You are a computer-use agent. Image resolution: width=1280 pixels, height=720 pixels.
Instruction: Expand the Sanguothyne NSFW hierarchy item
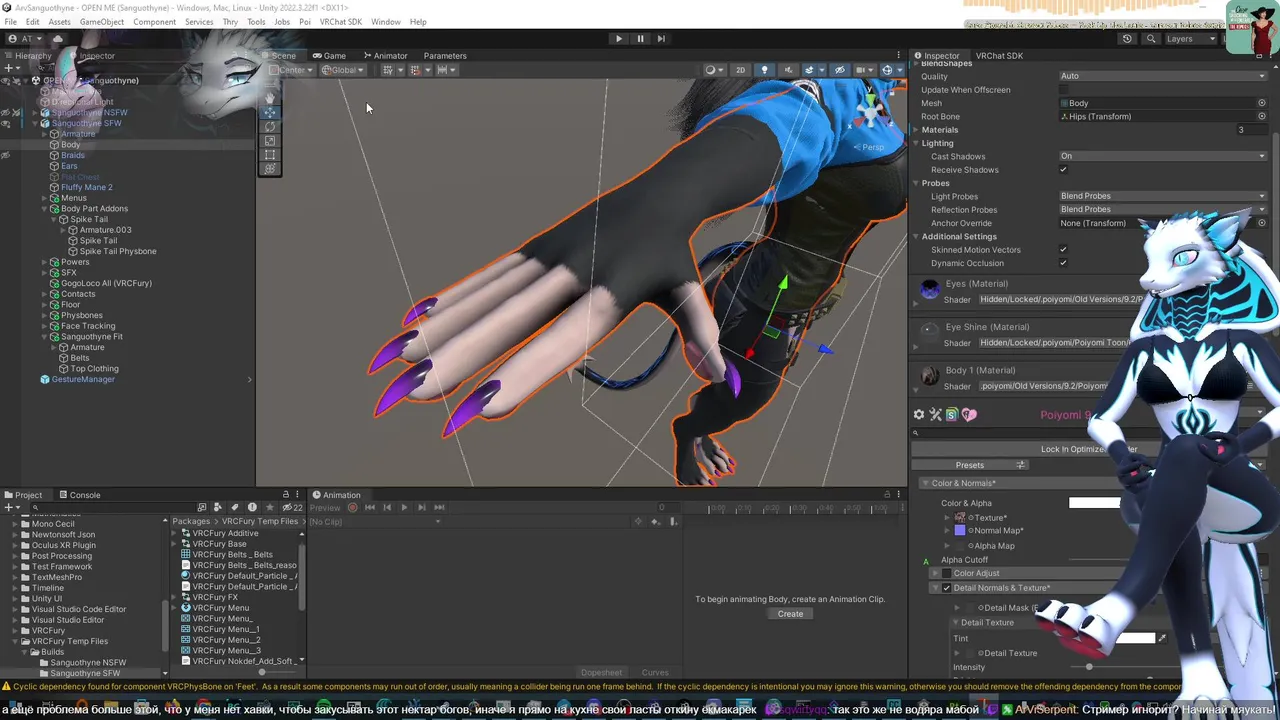(35, 113)
